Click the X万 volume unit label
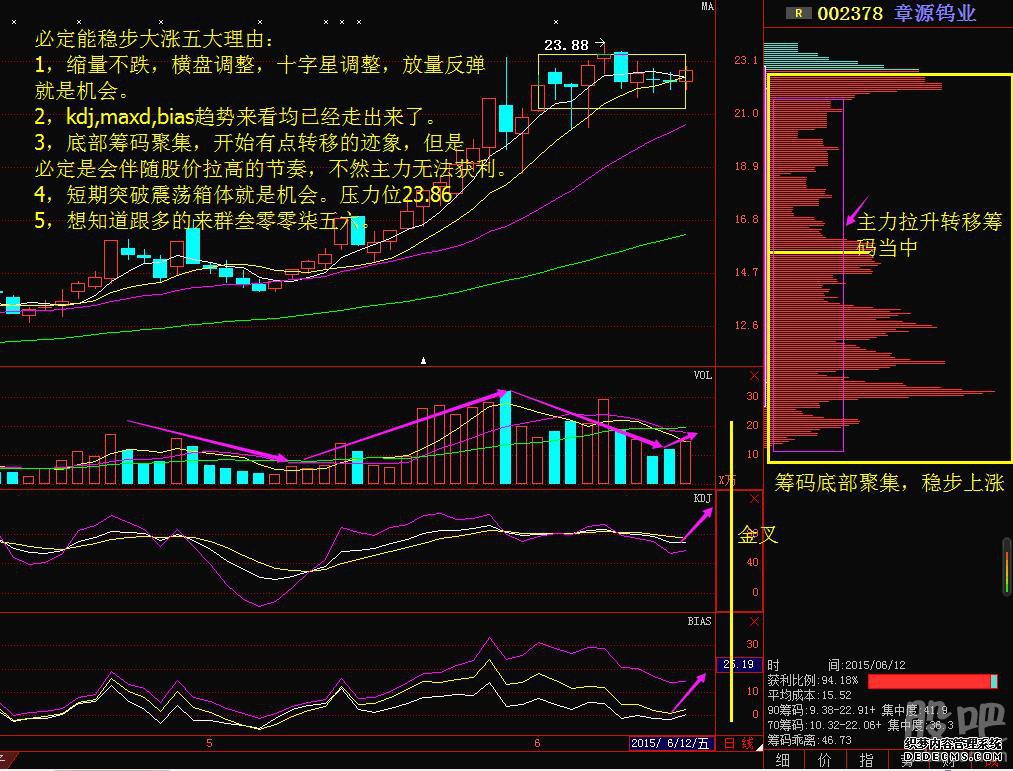This screenshot has height=771, width=1013. click(727, 480)
